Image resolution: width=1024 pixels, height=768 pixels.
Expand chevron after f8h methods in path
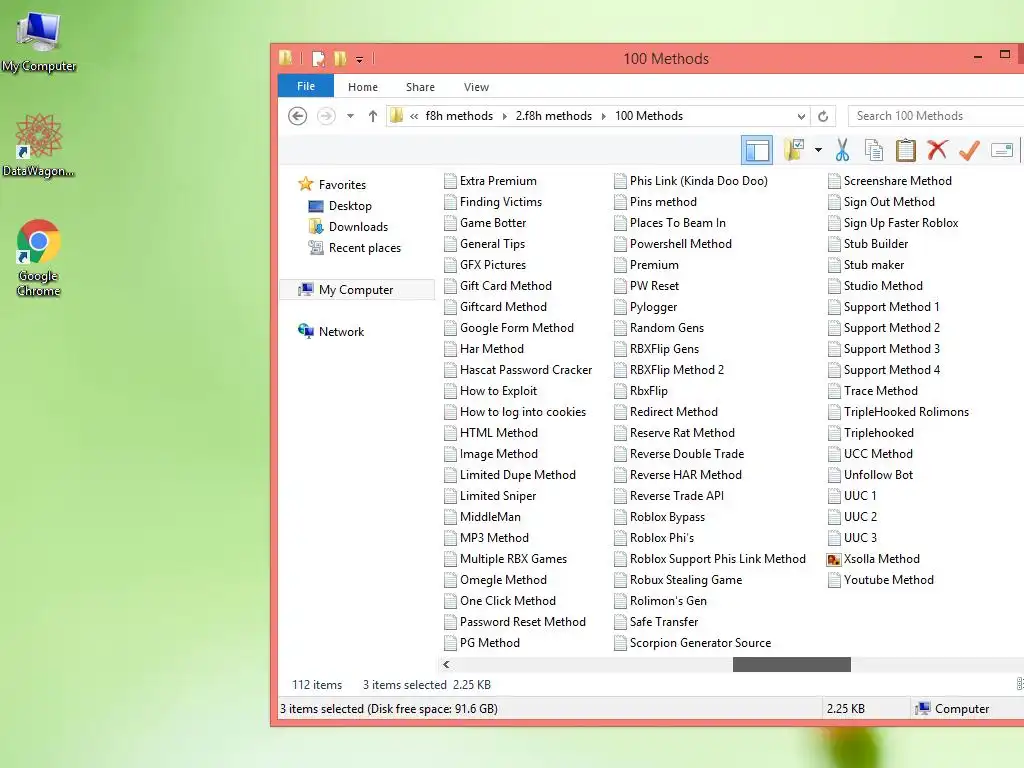tap(505, 116)
